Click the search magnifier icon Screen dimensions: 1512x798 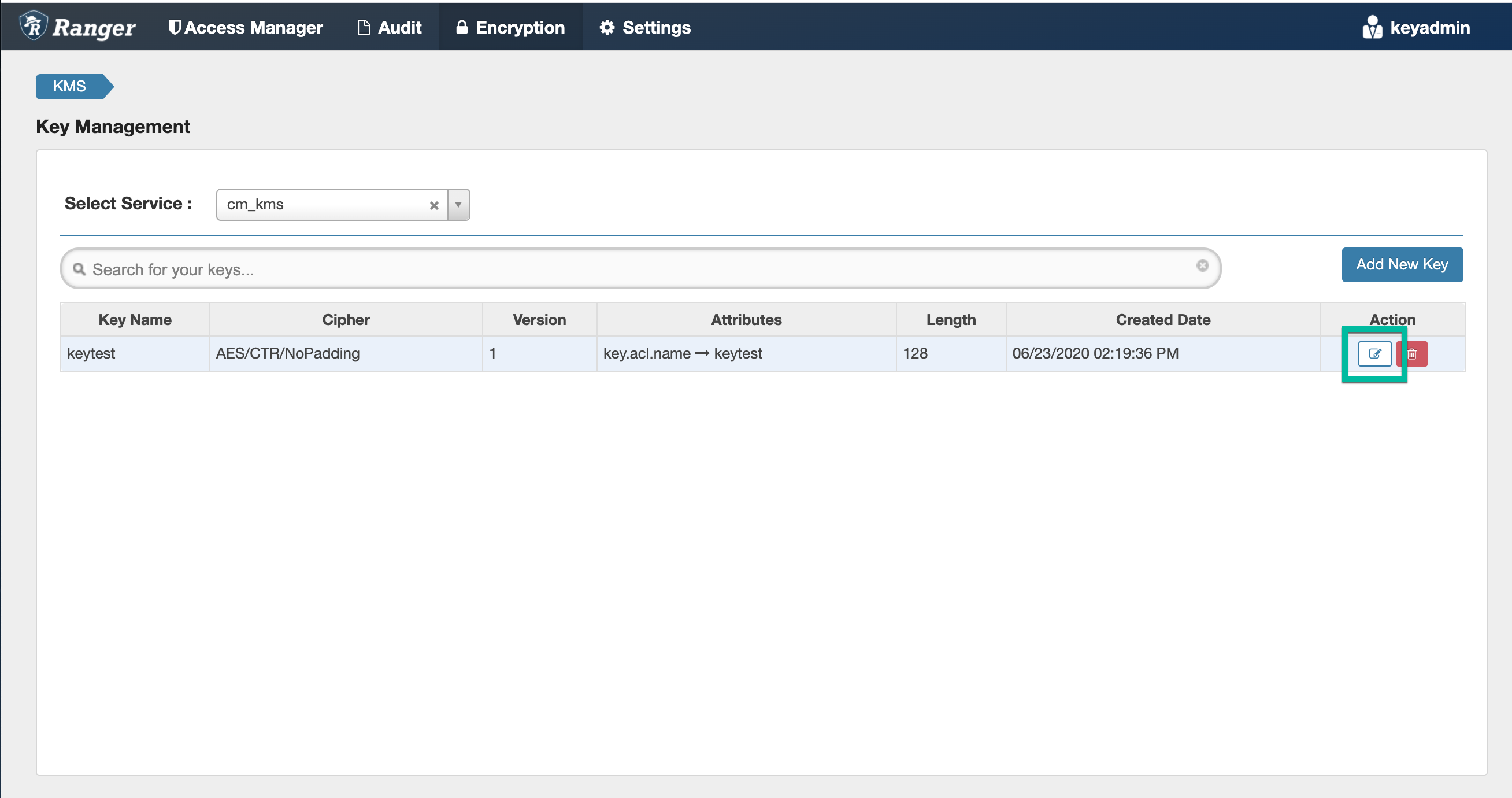(79, 269)
